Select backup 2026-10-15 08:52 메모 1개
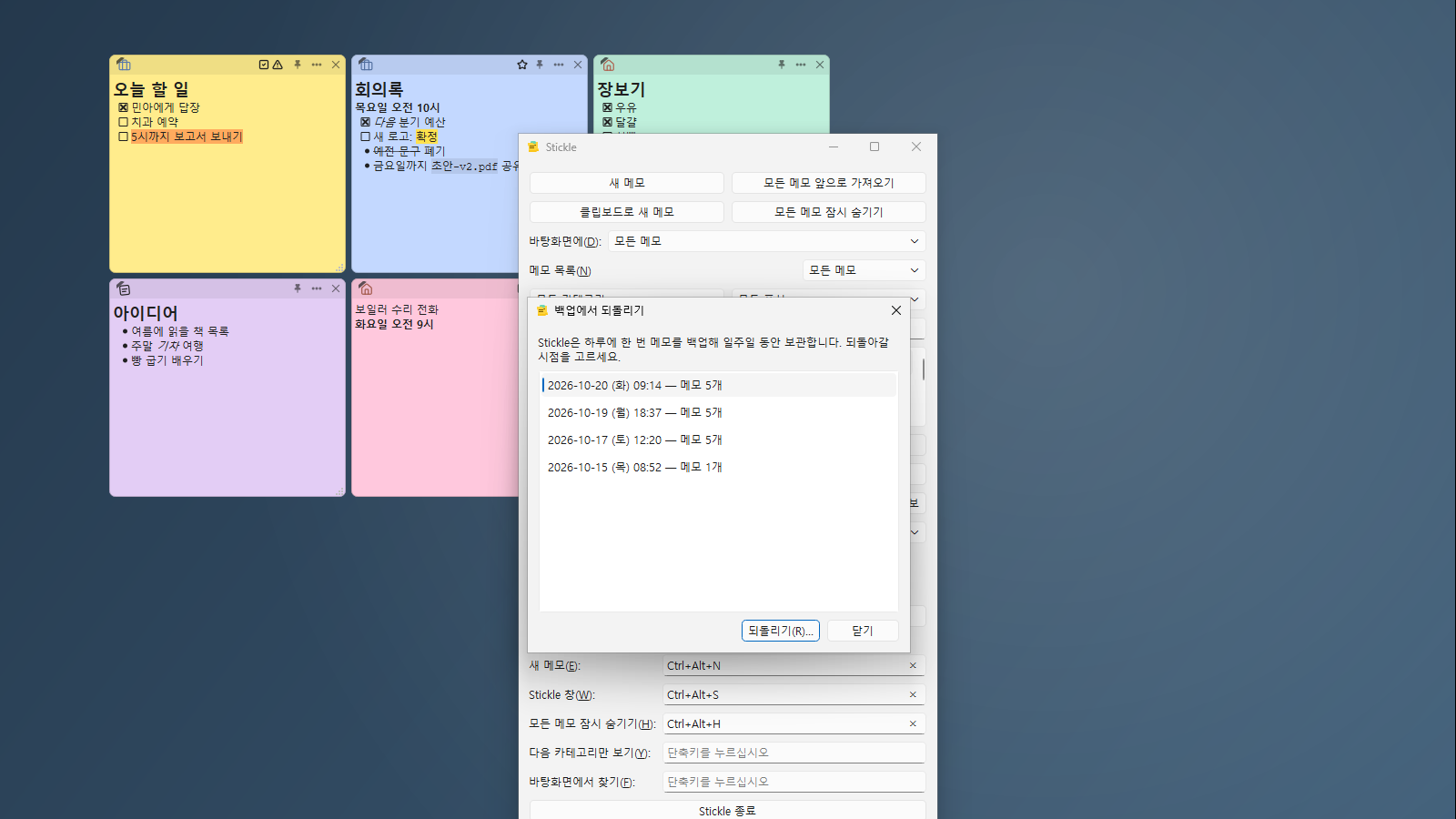The height and width of the screenshot is (819, 1456). point(719,467)
